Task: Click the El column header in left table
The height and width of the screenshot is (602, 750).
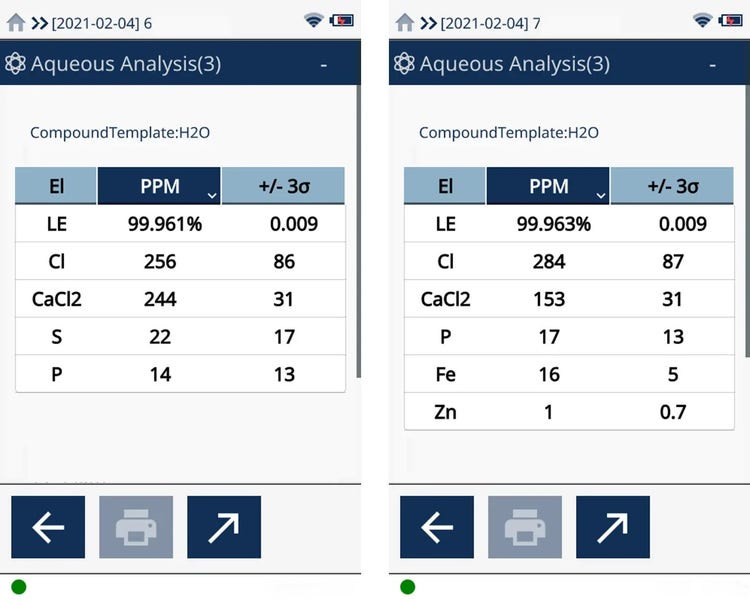Action: tap(56, 186)
